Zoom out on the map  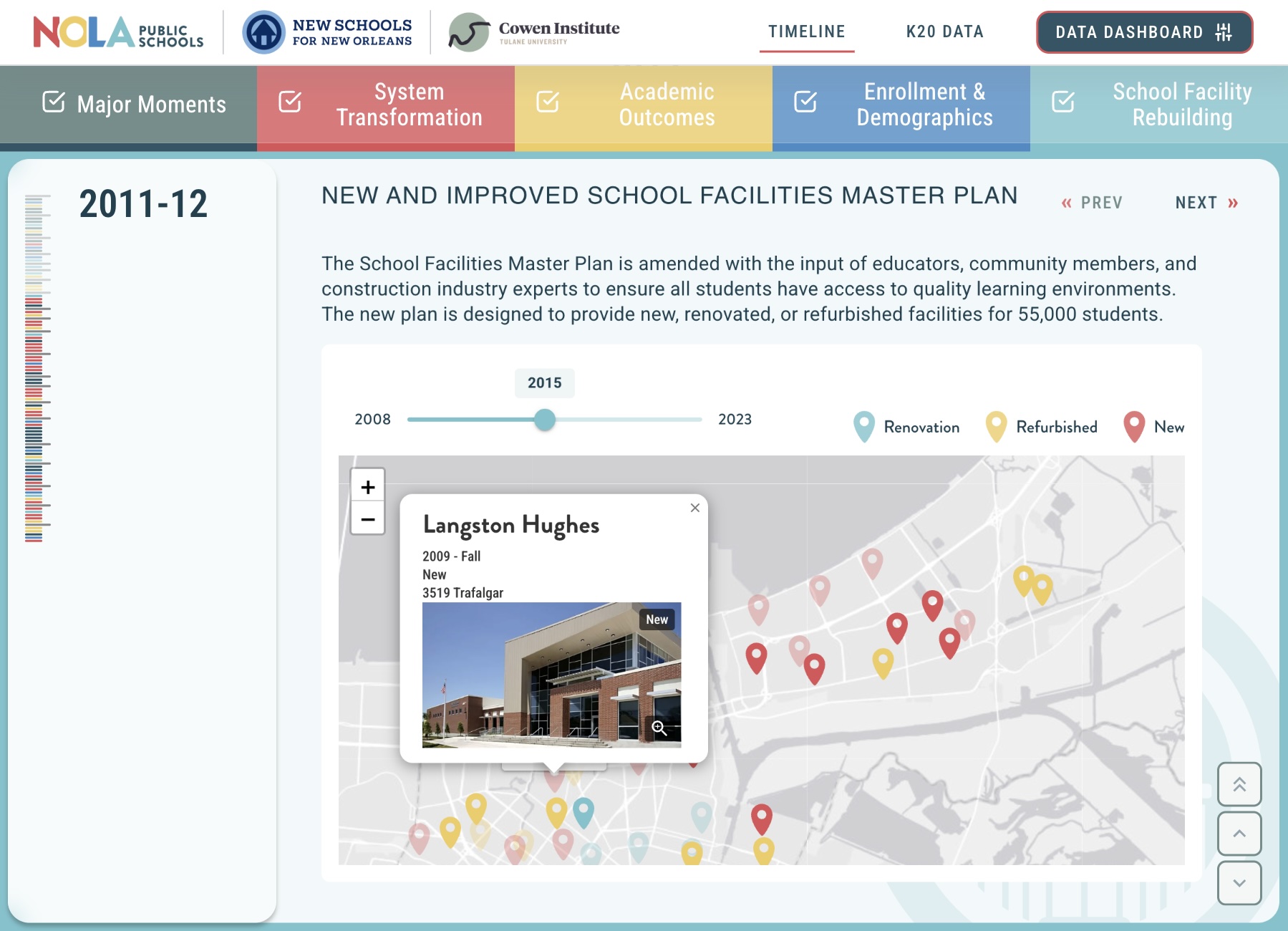[x=367, y=519]
